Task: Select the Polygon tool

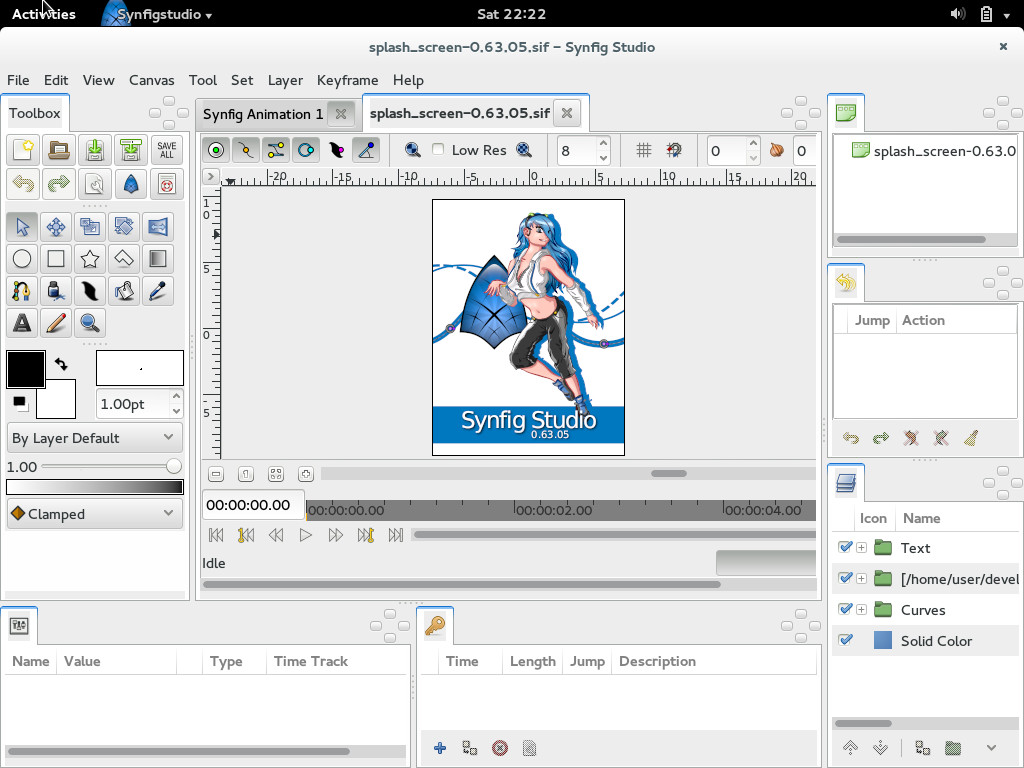Action: click(124, 259)
